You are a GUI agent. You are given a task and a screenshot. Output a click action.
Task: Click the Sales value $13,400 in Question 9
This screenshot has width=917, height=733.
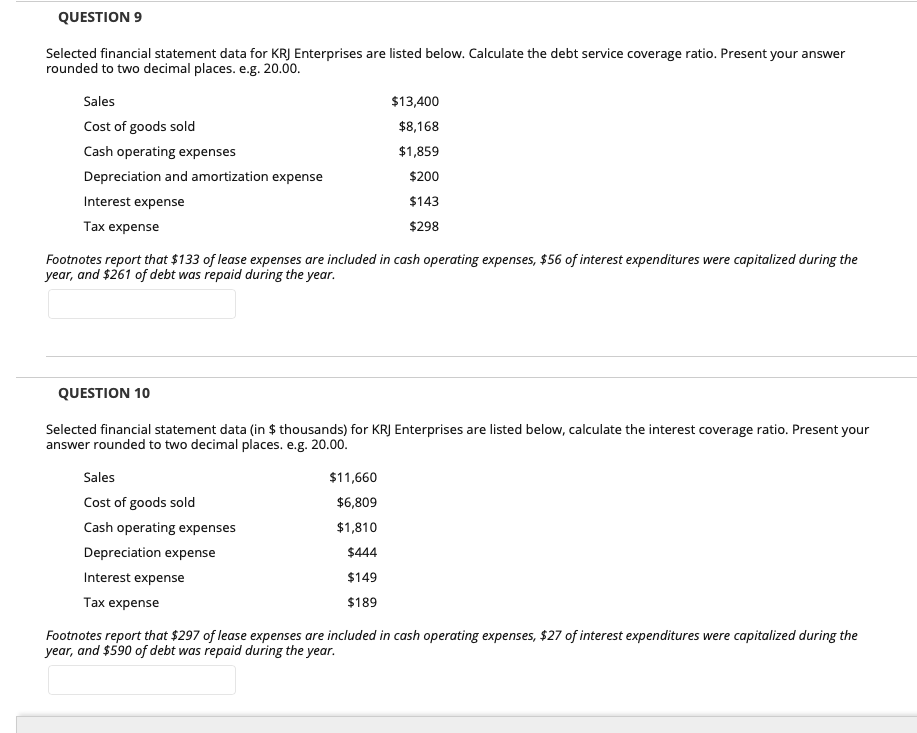(x=414, y=101)
